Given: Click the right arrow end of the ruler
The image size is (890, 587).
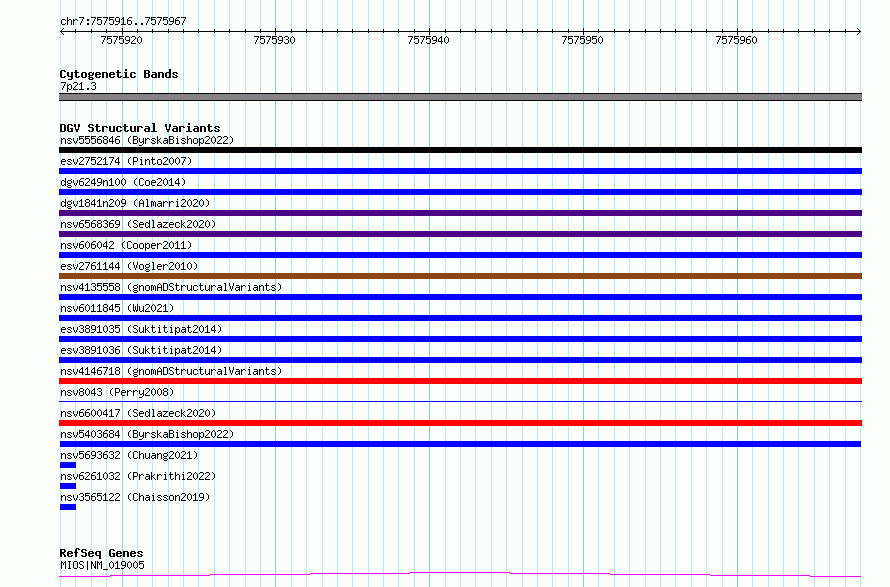Looking at the screenshot, I should click(x=859, y=31).
